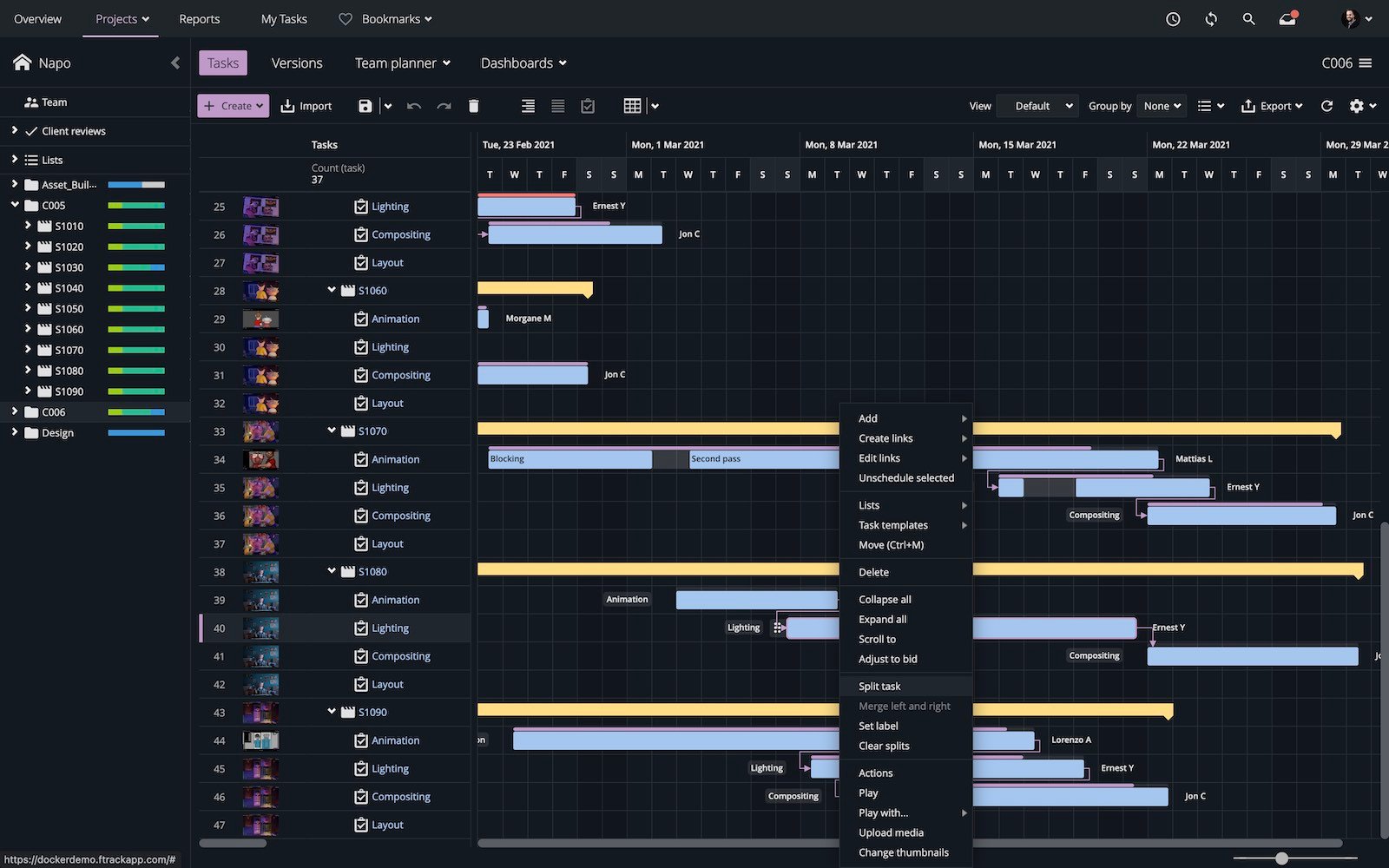Image resolution: width=1389 pixels, height=868 pixels.
Task: Toggle the task checkbox for row 25 Lighting
Action: coord(361,207)
